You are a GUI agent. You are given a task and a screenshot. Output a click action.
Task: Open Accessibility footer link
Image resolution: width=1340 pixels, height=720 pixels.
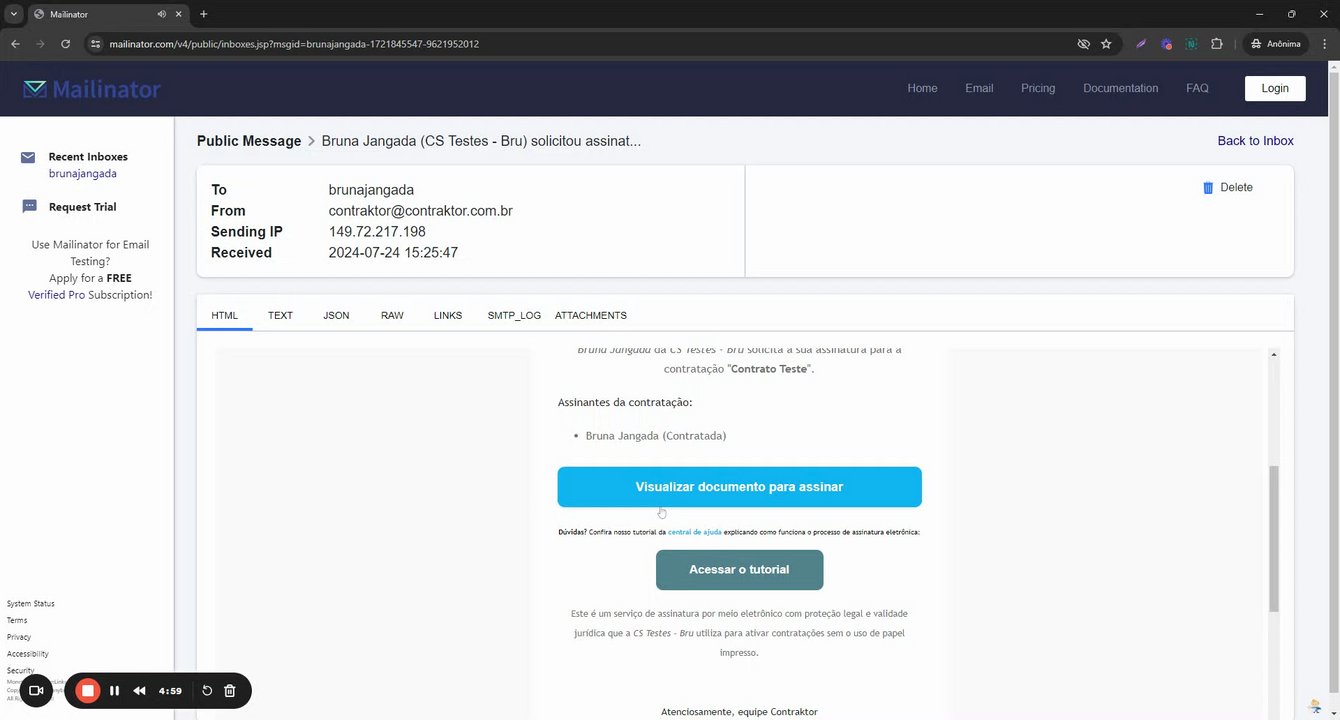(27, 654)
